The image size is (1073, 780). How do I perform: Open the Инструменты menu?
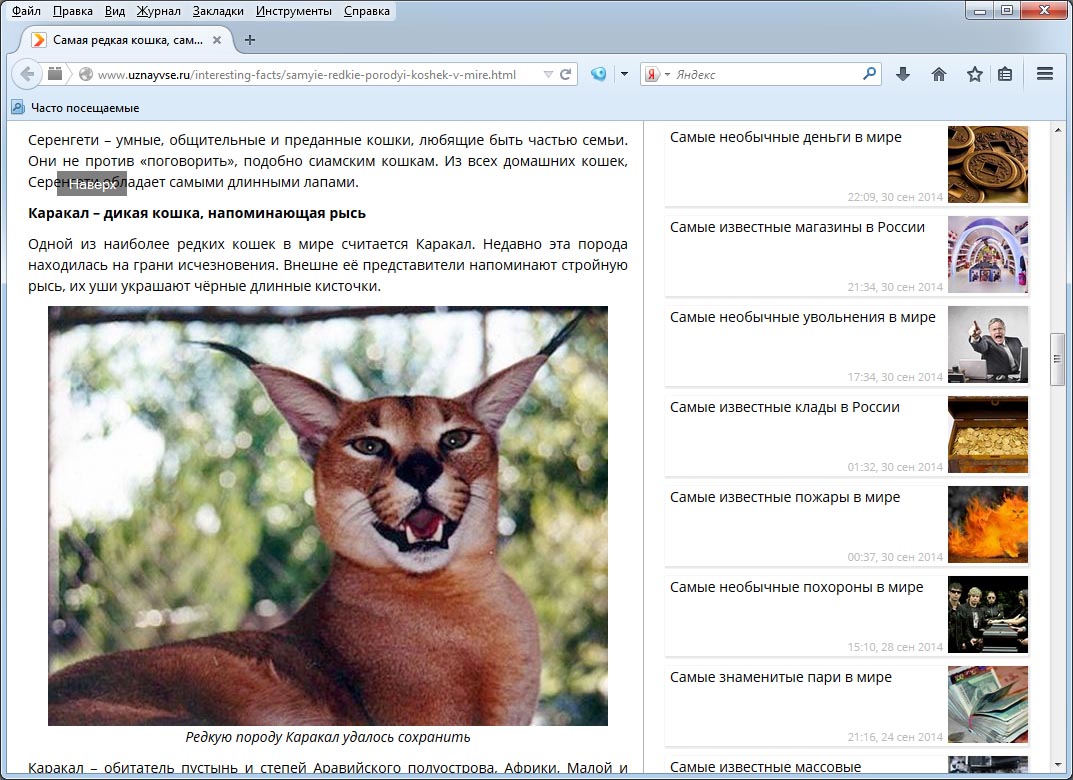click(x=293, y=11)
